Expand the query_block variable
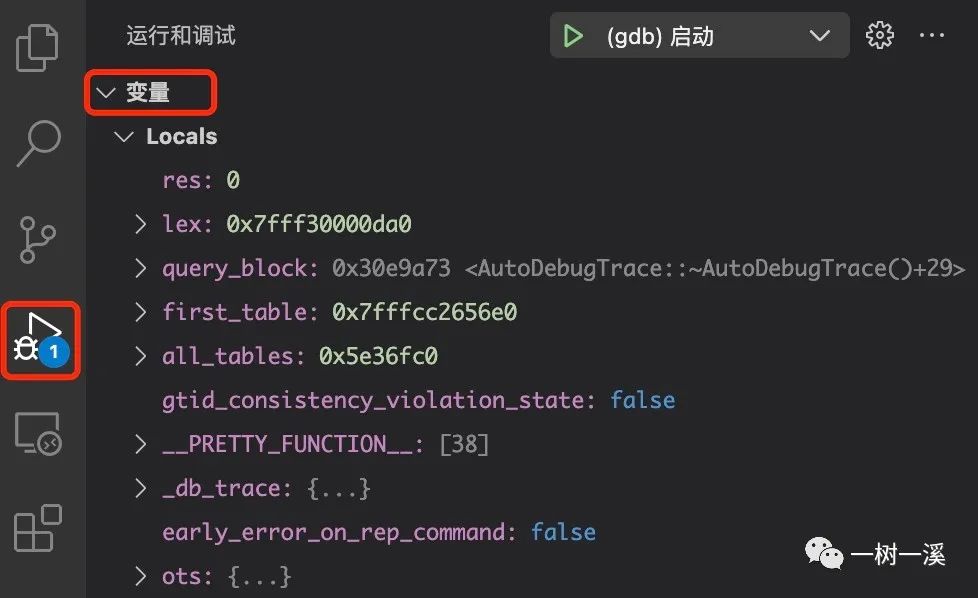The height and width of the screenshot is (598, 978). [x=140, y=268]
